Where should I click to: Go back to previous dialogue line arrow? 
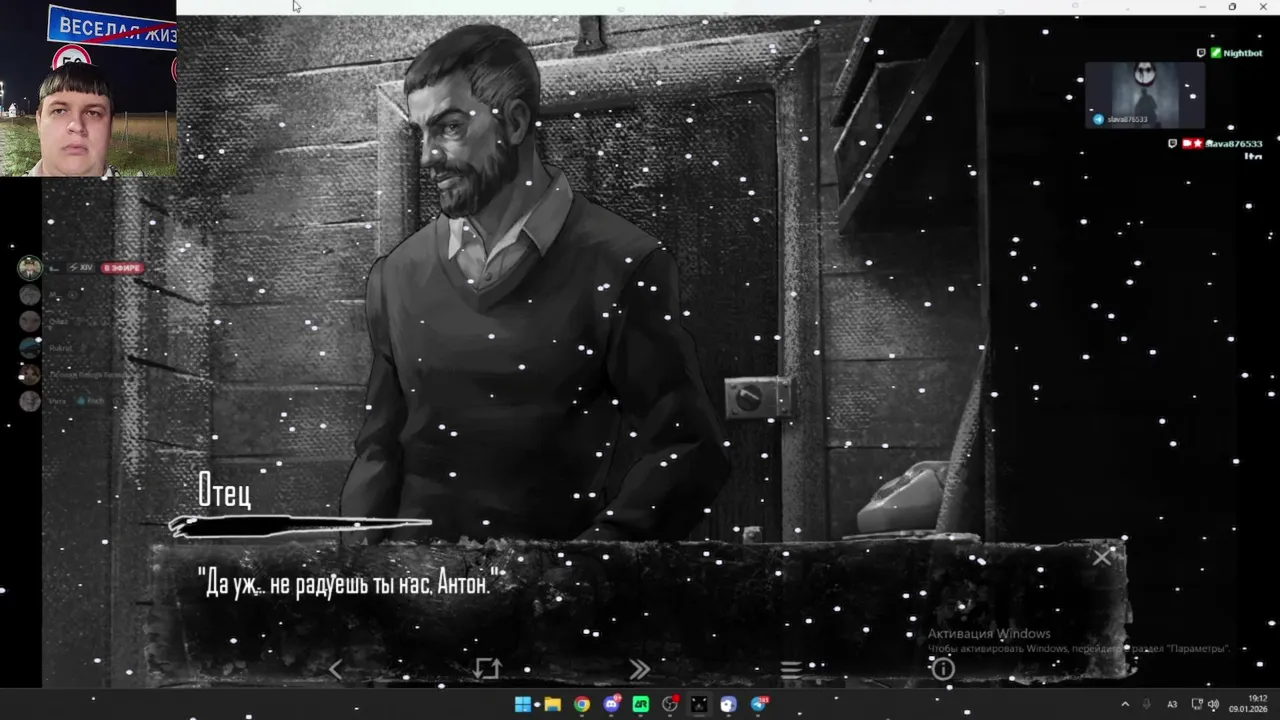pyautogui.click(x=336, y=670)
